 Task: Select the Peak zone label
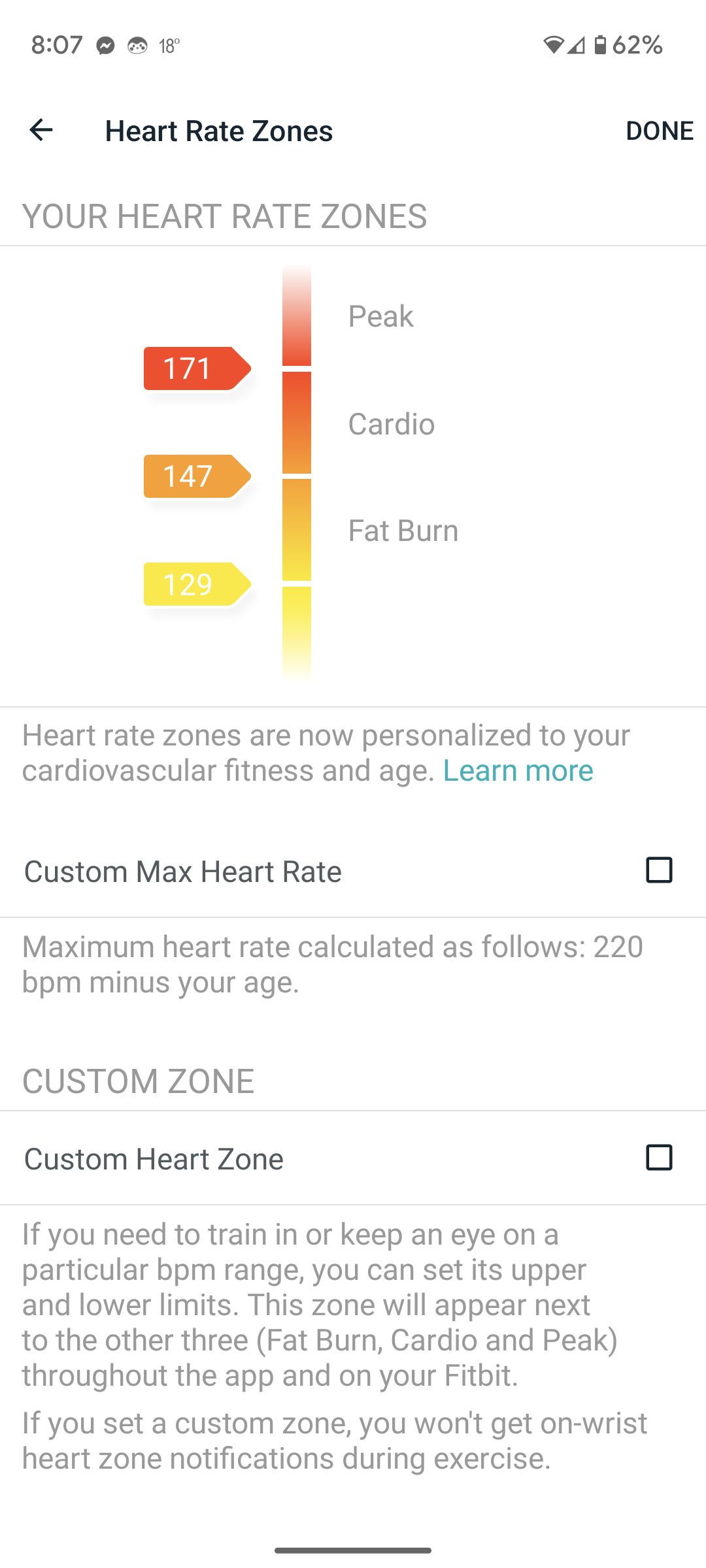pos(380,316)
